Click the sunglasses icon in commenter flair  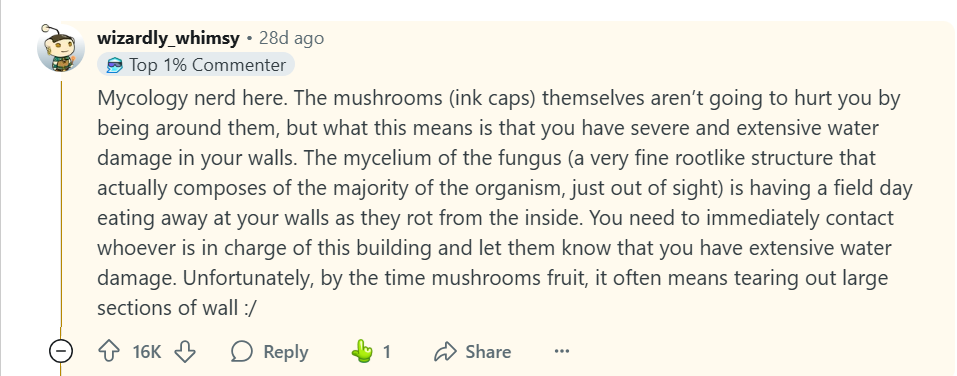(115, 65)
